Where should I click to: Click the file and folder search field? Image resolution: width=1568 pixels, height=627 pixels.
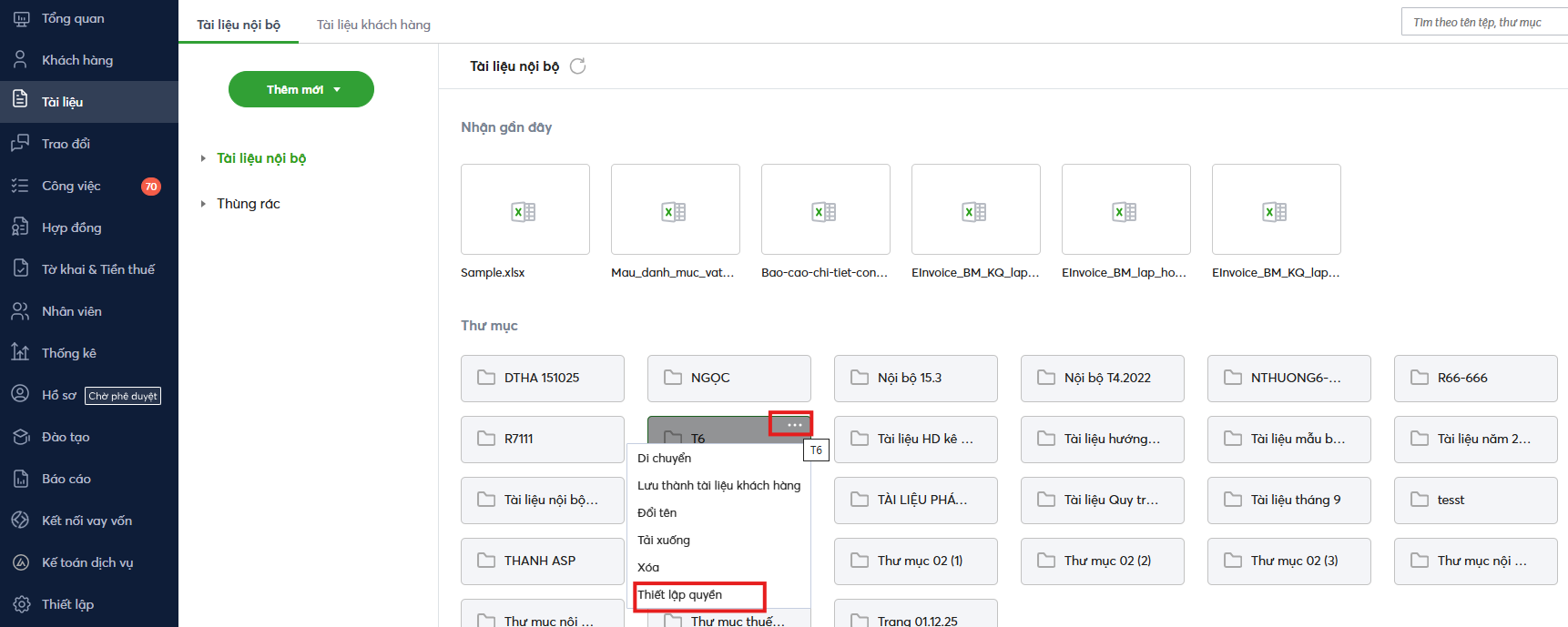tap(1482, 22)
